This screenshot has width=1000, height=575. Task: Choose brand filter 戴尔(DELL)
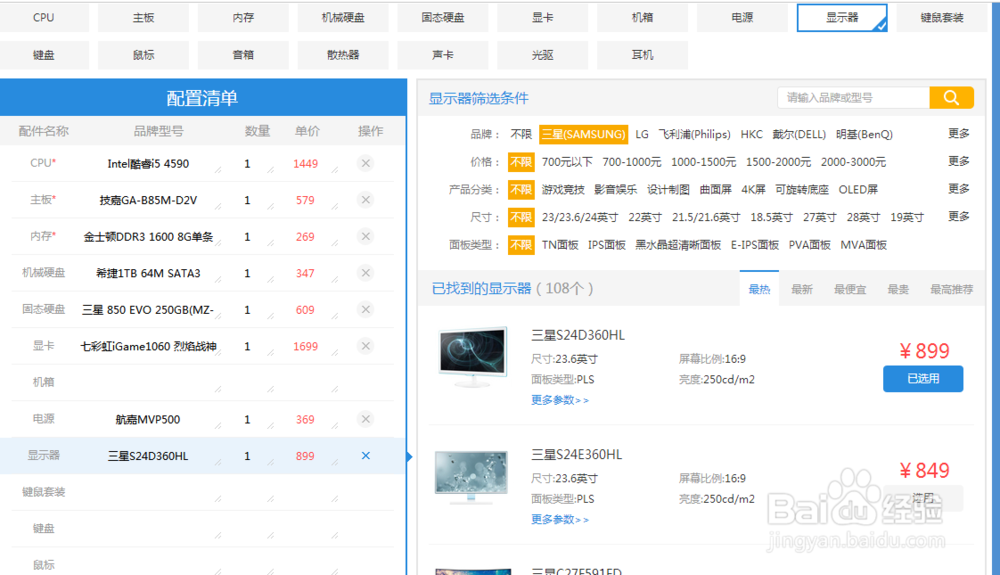tap(799, 135)
